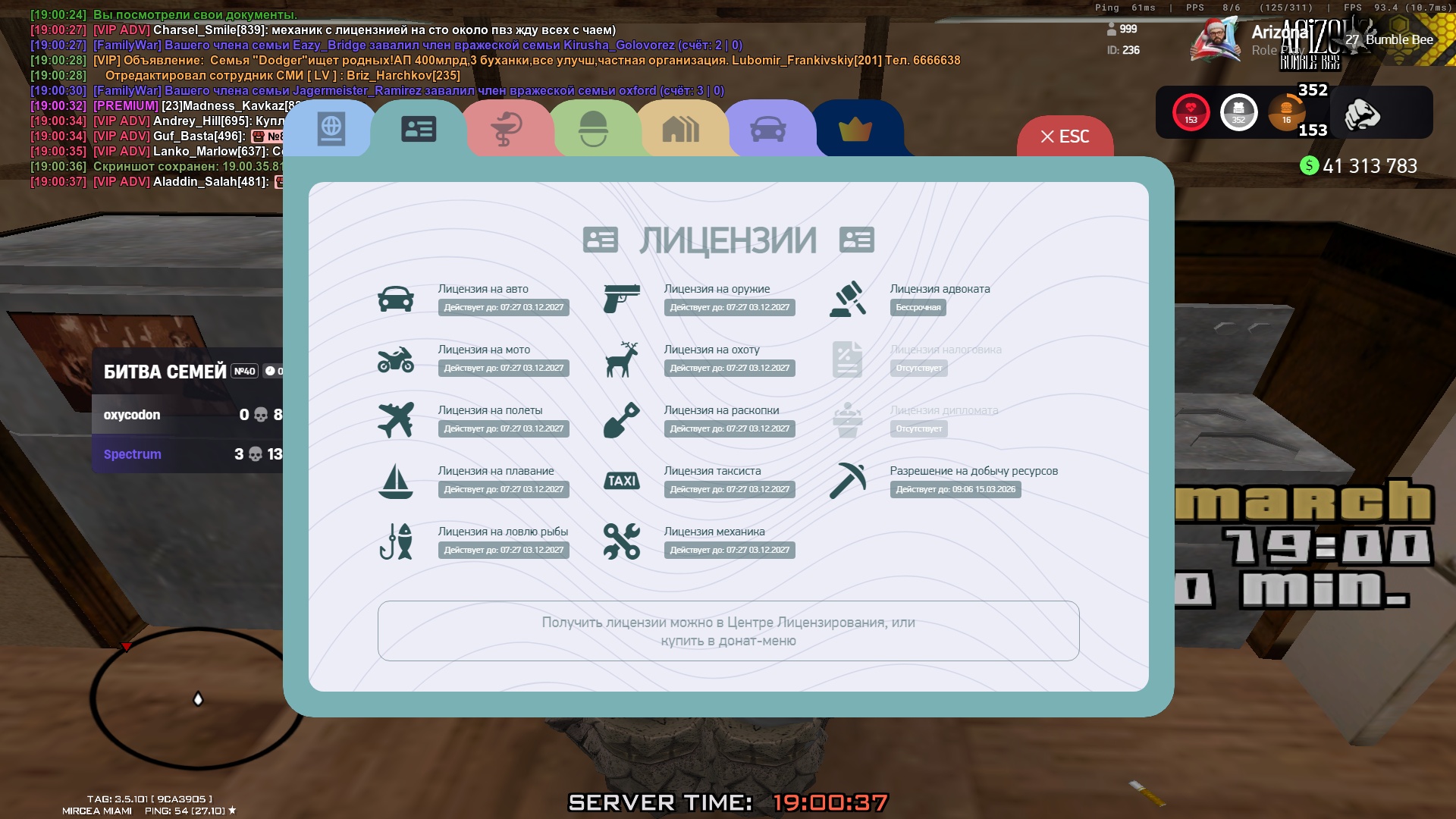Click the wrench mechanic license icon
Viewport: 1456px width, 819px height.
[x=622, y=541]
